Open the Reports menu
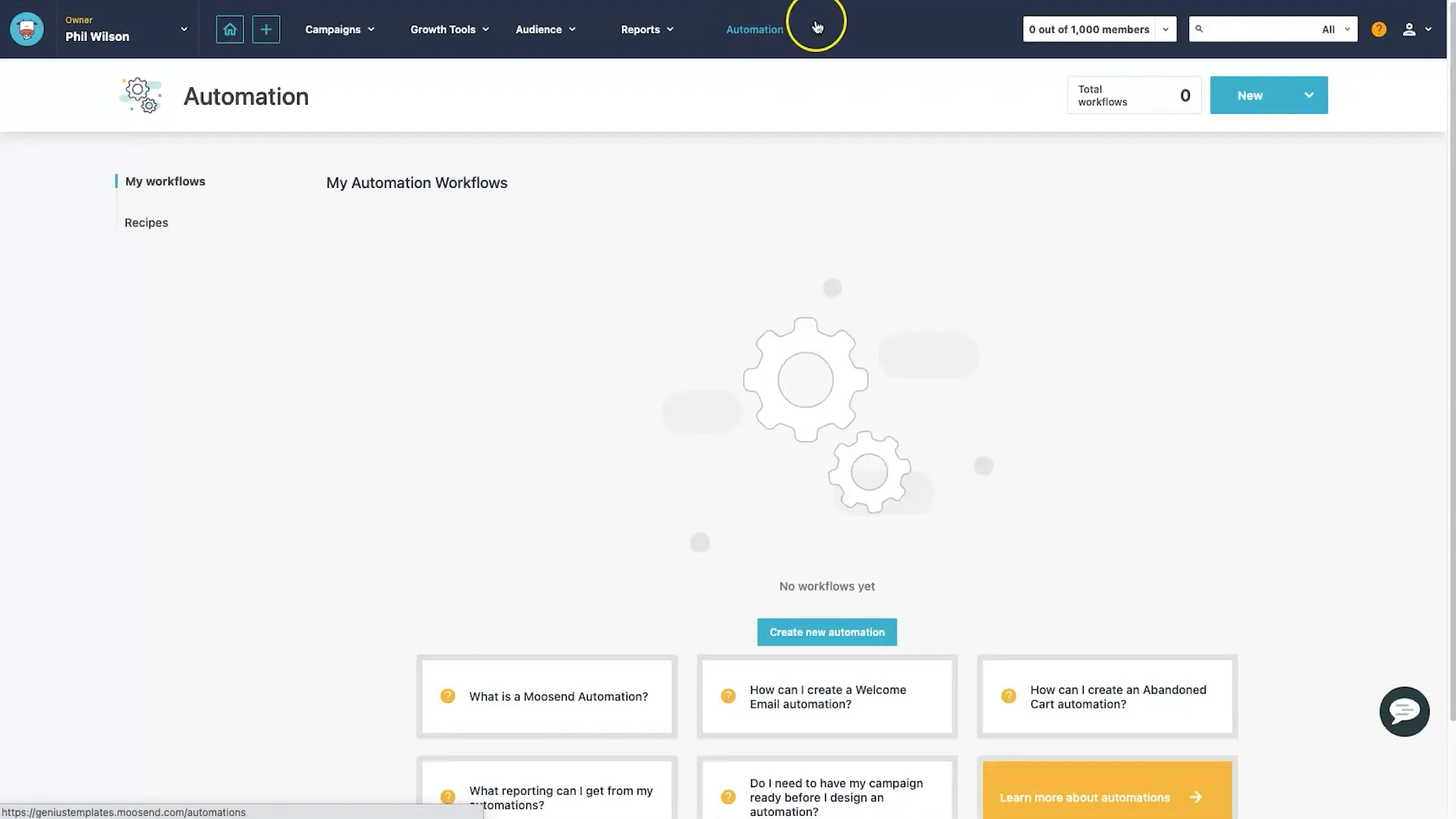 pyautogui.click(x=647, y=29)
